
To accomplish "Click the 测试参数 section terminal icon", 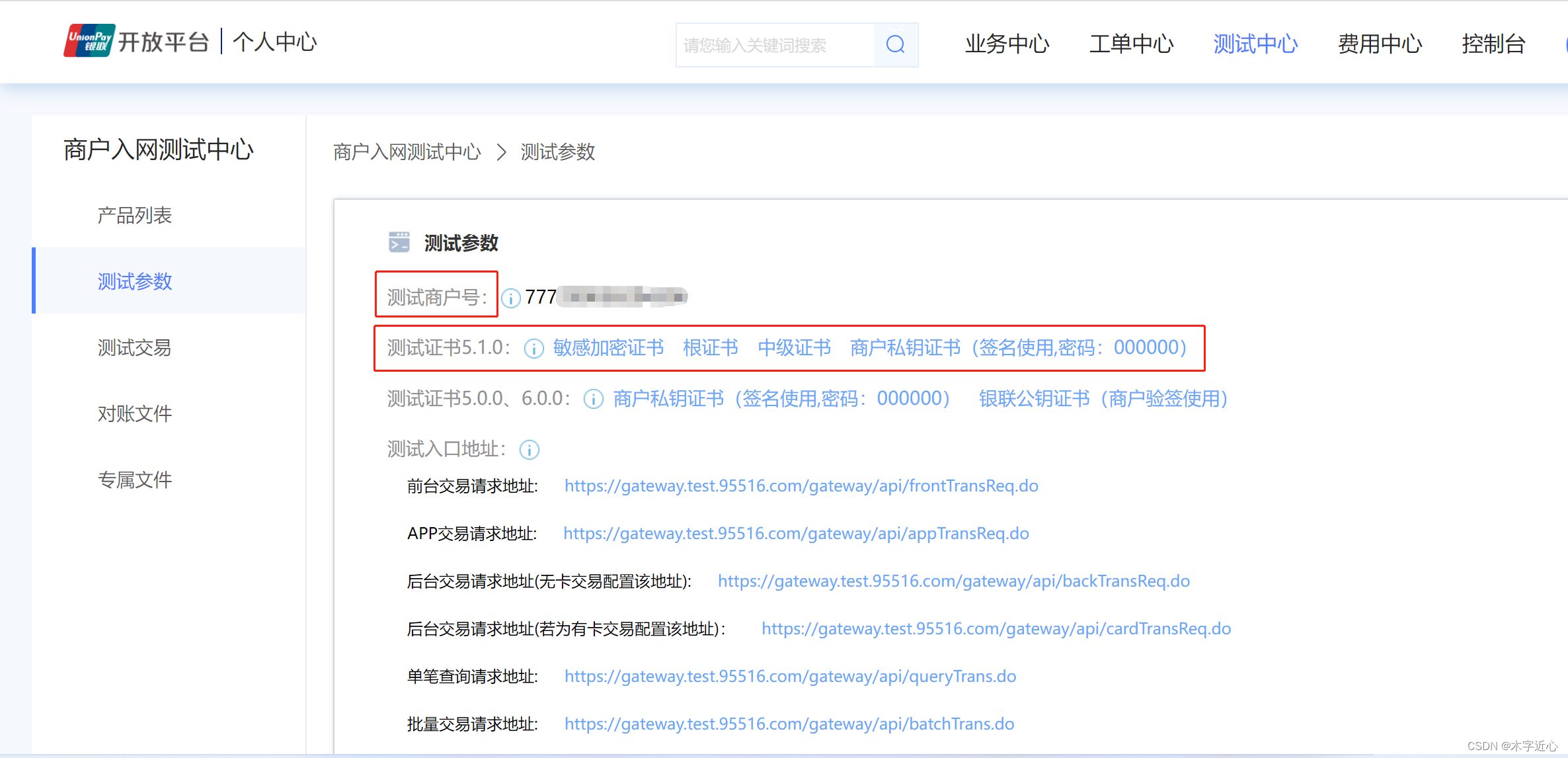I will coord(399,242).
